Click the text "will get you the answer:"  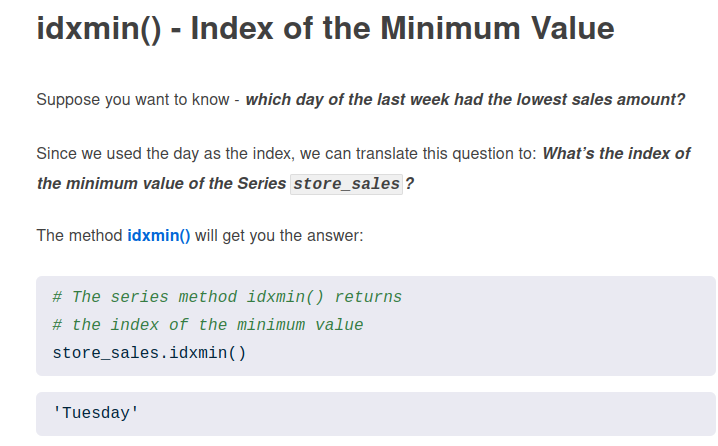(279, 236)
